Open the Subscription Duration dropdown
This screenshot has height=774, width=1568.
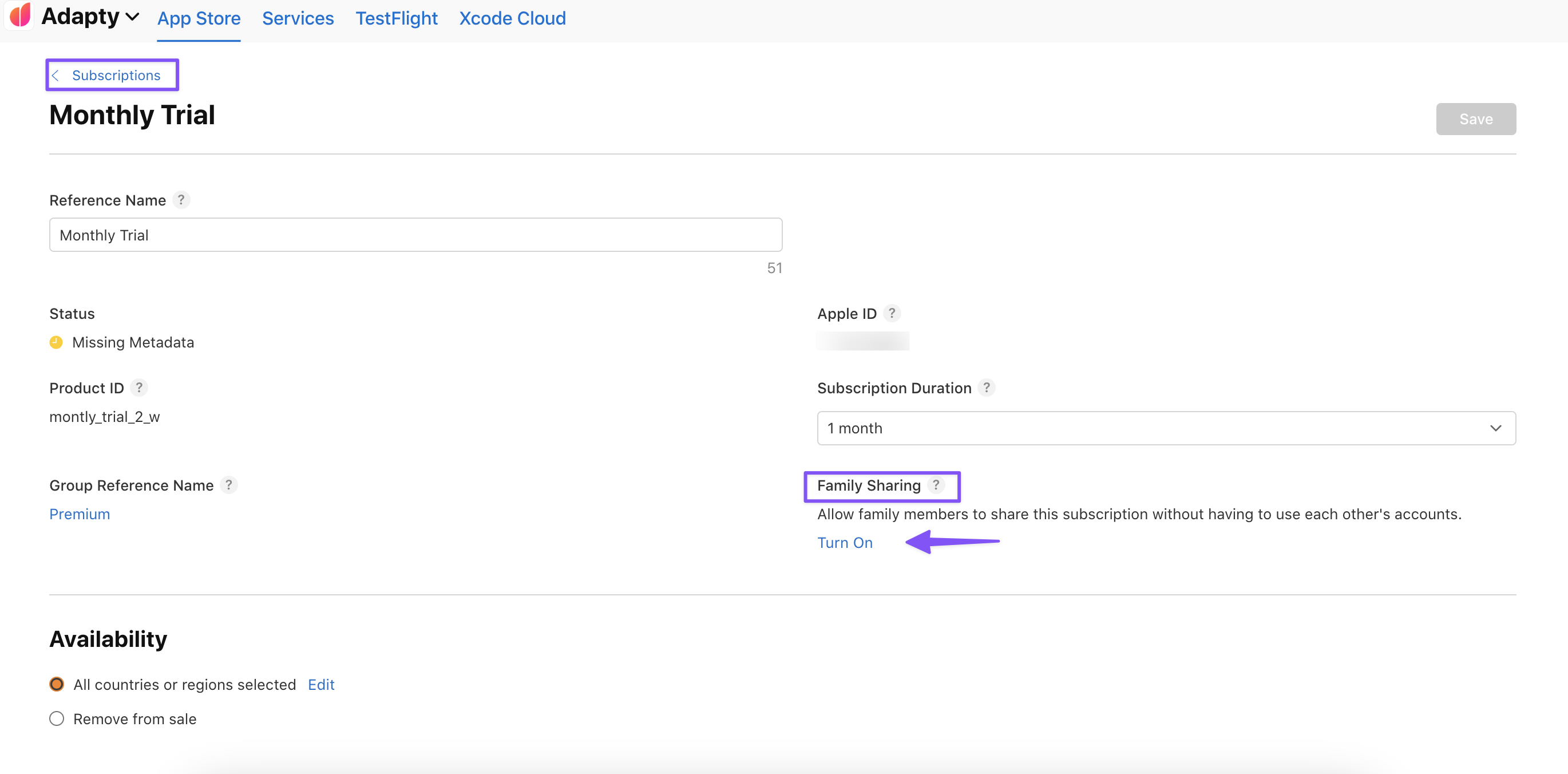click(1166, 428)
